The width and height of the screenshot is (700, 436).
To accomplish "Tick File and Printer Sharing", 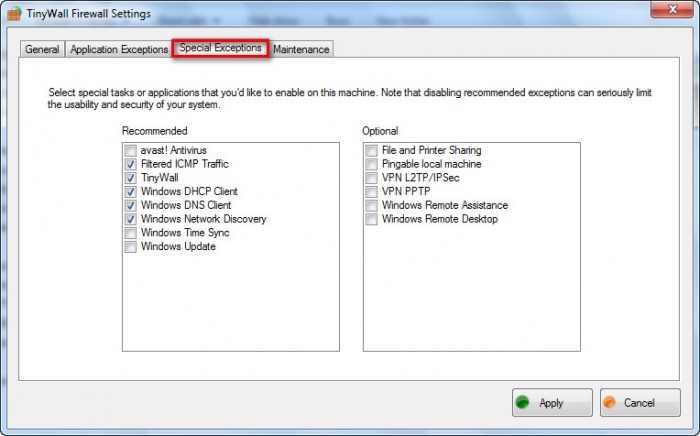I will coord(371,150).
